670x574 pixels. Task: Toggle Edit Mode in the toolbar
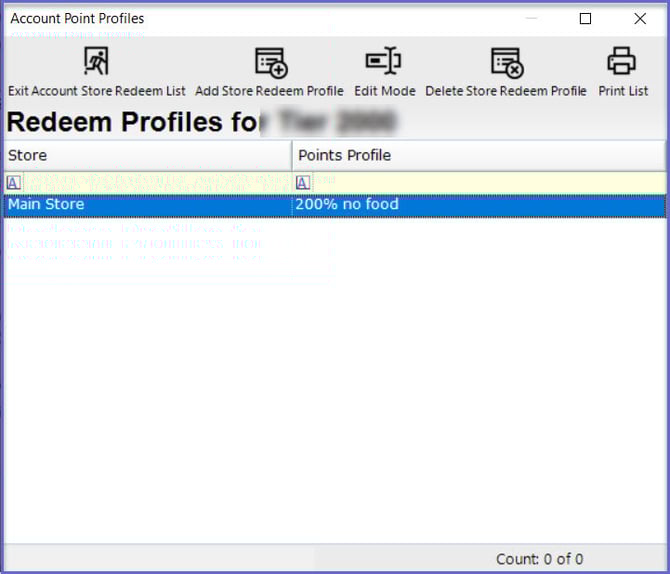[x=384, y=63]
